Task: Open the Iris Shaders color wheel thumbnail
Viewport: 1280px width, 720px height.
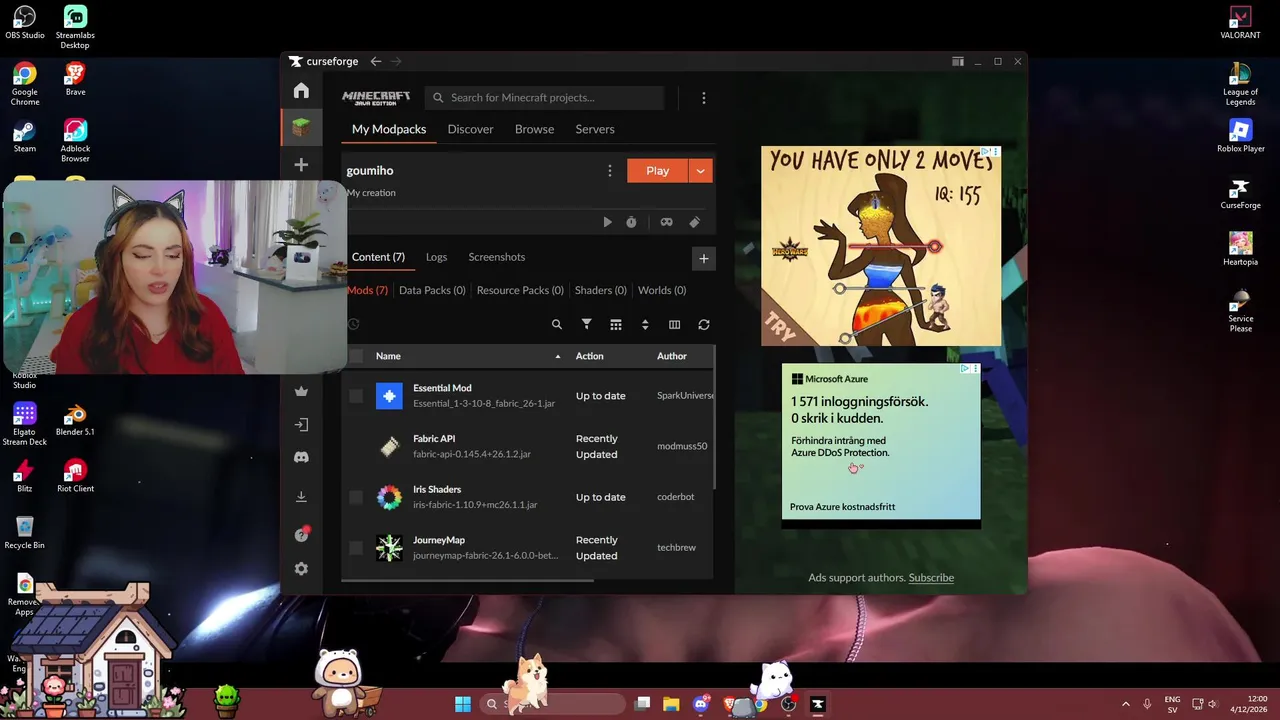Action: tap(389, 497)
